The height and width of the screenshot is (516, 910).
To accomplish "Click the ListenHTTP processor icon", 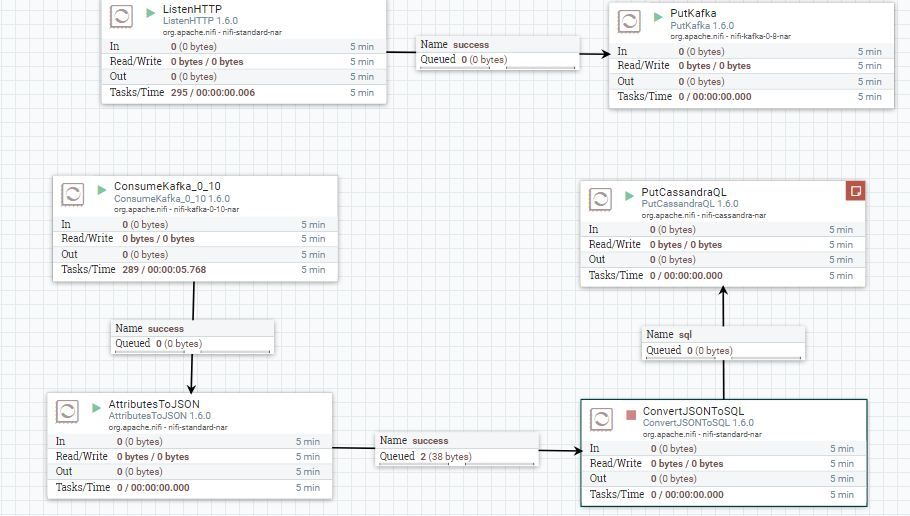I will coord(121,16).
